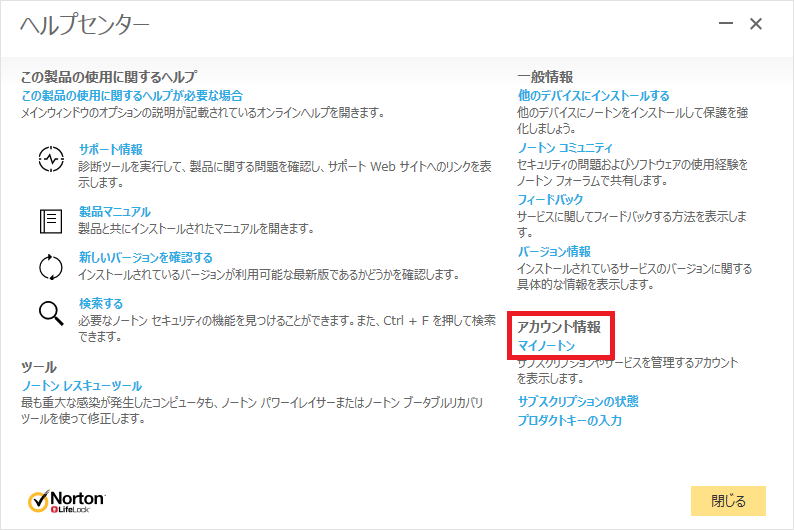Click the 一般情報 section heading
Screen dimensions: 794x530
tap(545, 77)
